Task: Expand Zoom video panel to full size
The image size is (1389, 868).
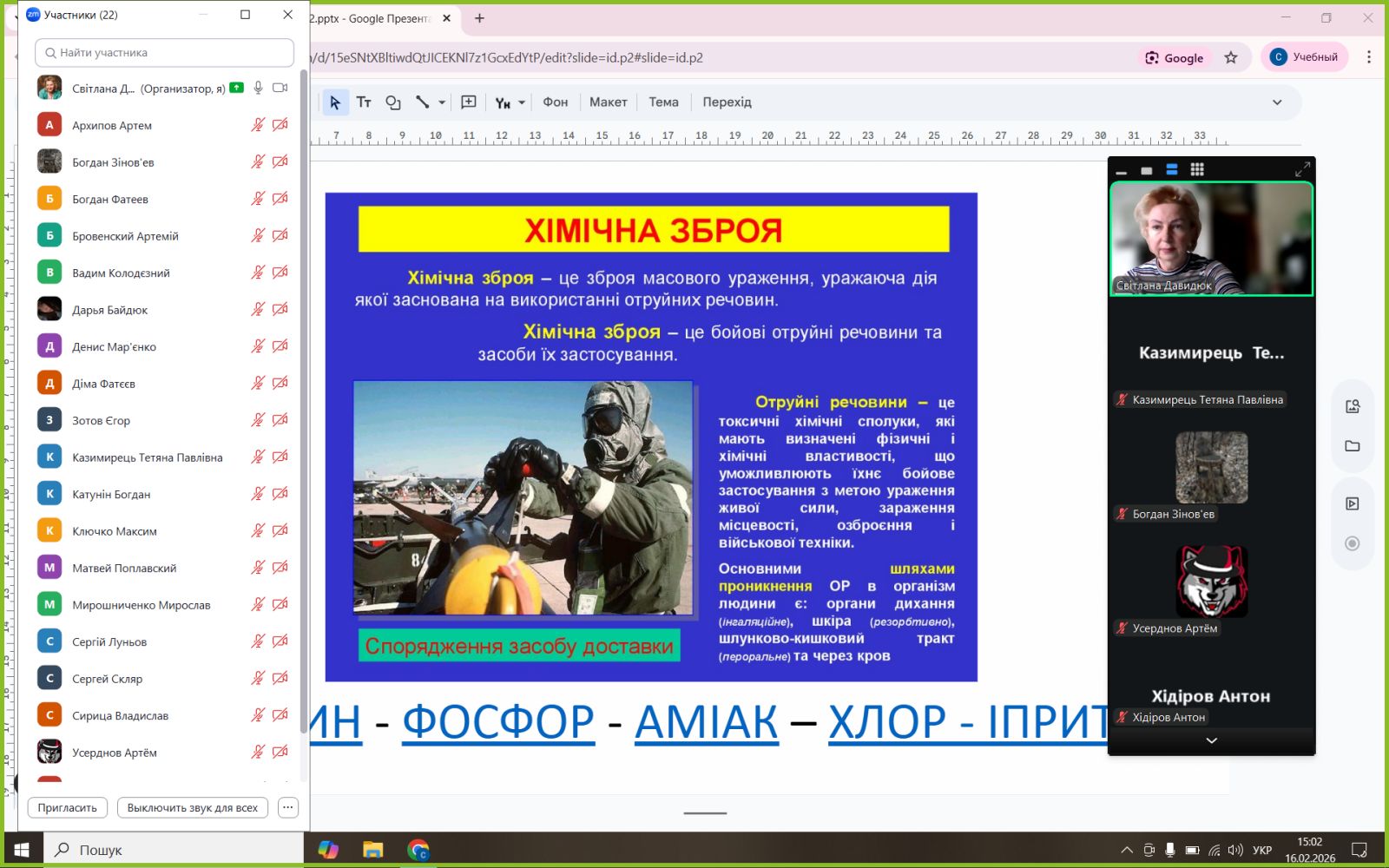Action: [x=1302, y=169]
